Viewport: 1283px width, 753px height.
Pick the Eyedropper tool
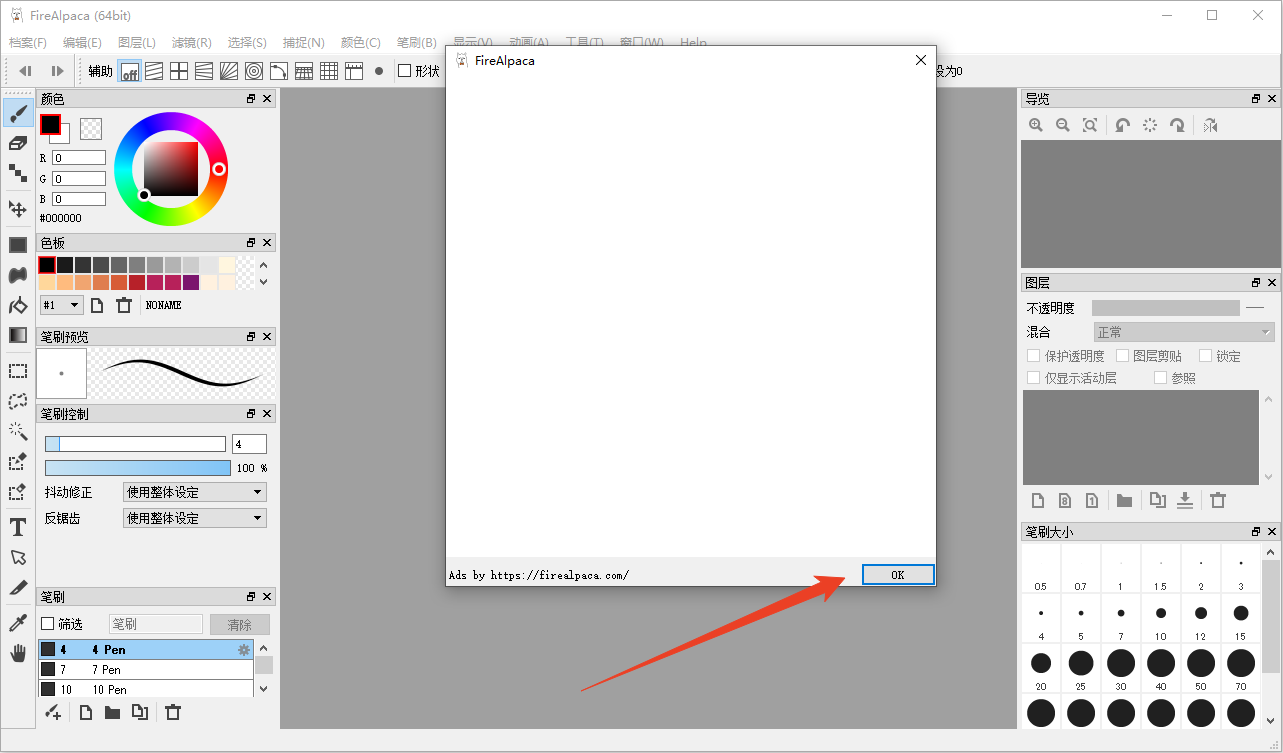point(18,623)
